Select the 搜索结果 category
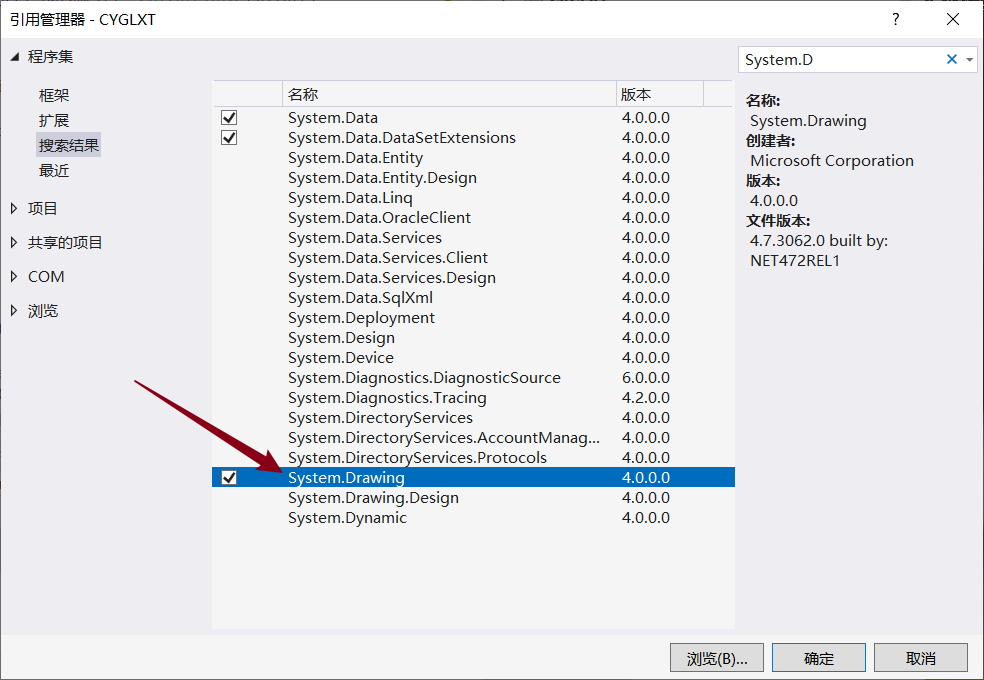Screen dimensions: 984x680 pos(68,146)
